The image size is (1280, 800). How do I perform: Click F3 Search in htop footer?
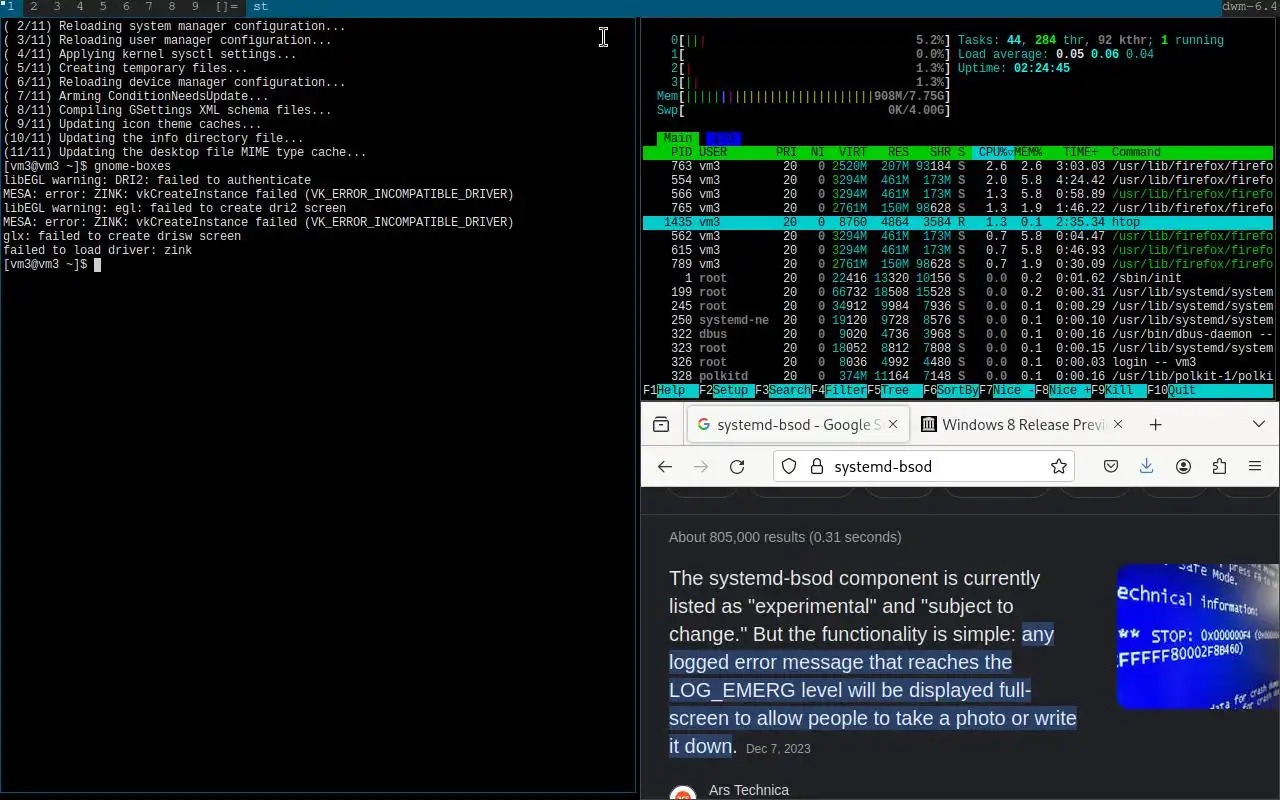pos(783,391)
